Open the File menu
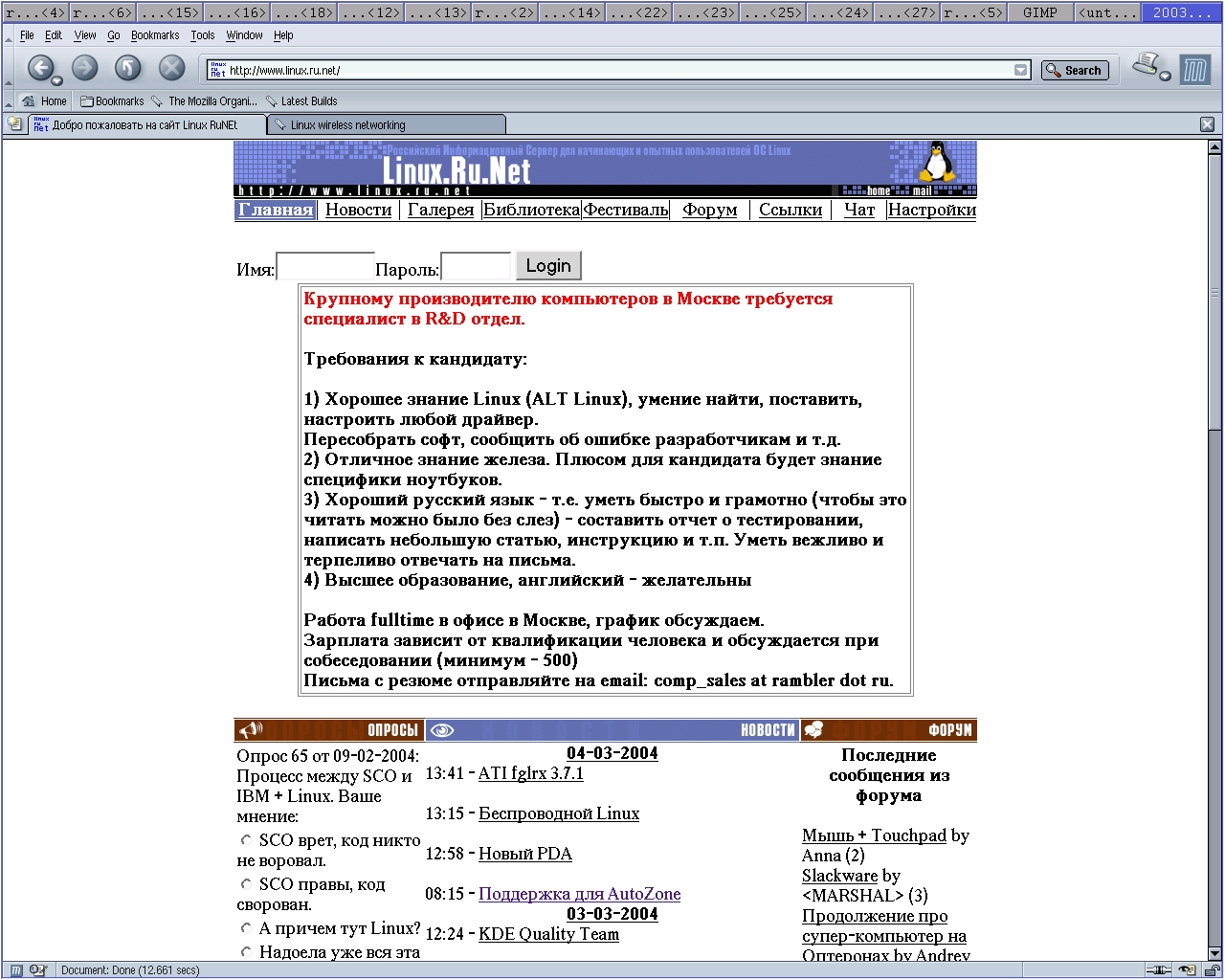 click(27, 35)
